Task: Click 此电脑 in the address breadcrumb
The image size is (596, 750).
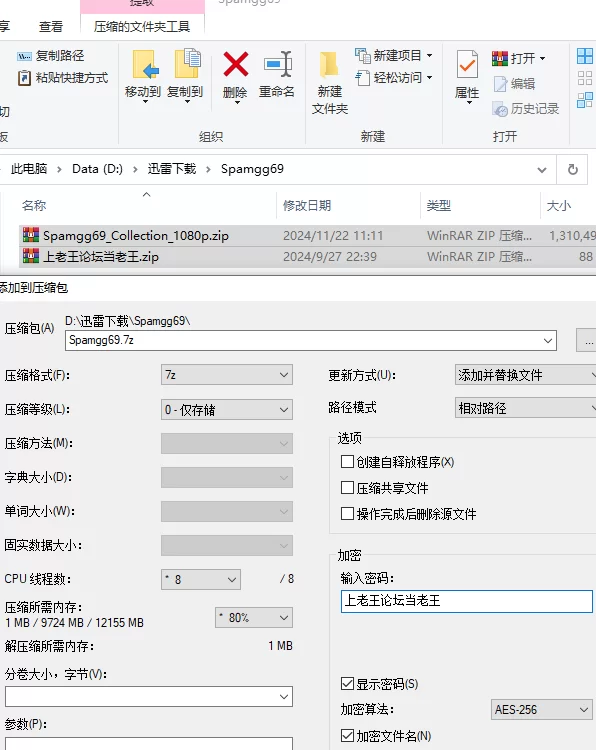Action: click(29, 169)
